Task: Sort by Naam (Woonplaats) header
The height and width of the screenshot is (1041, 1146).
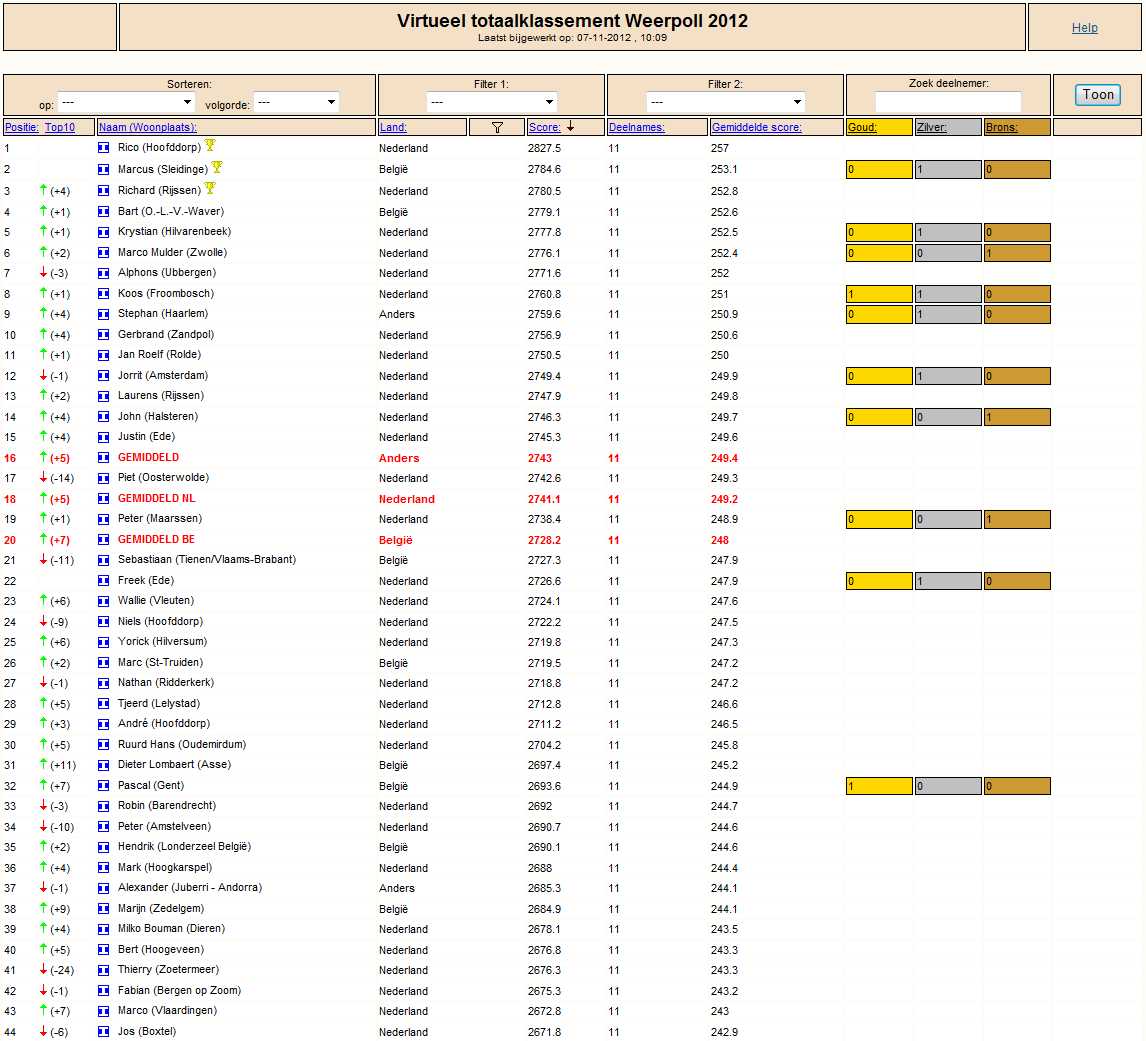Action: pyautogui.click(x=148, y=127)
